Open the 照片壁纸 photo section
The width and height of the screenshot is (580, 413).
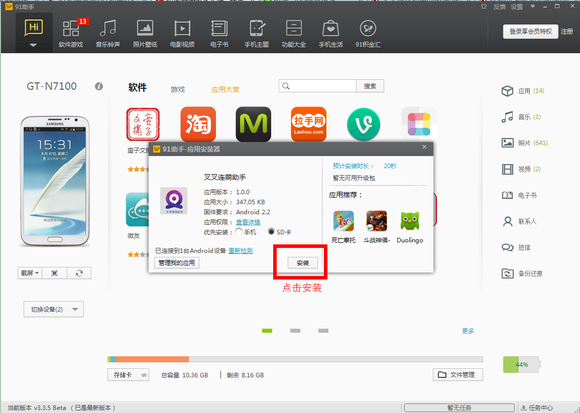145,33
